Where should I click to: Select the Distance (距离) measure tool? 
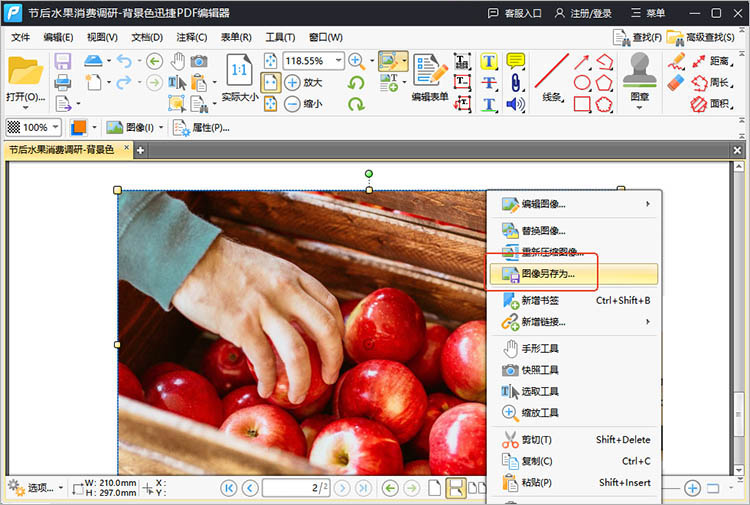tap(713, 61)
